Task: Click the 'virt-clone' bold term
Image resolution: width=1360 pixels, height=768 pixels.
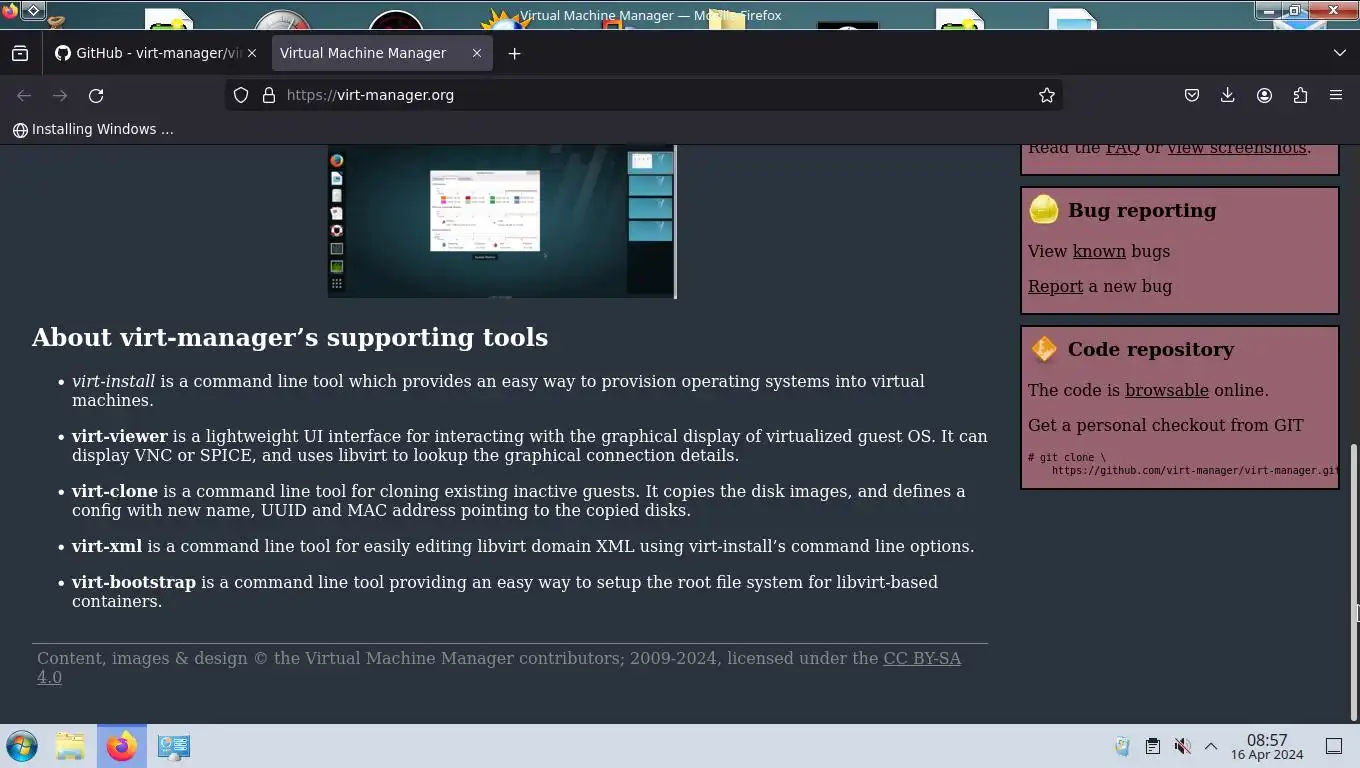Action: (x=115, y=491)
